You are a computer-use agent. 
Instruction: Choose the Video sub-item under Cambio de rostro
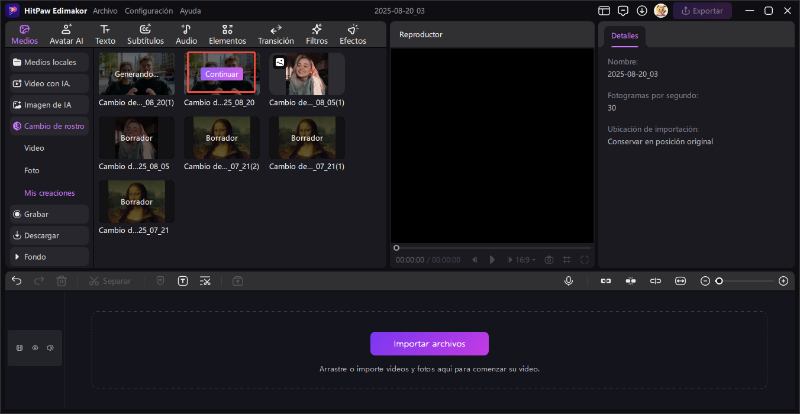coord(34,148)
